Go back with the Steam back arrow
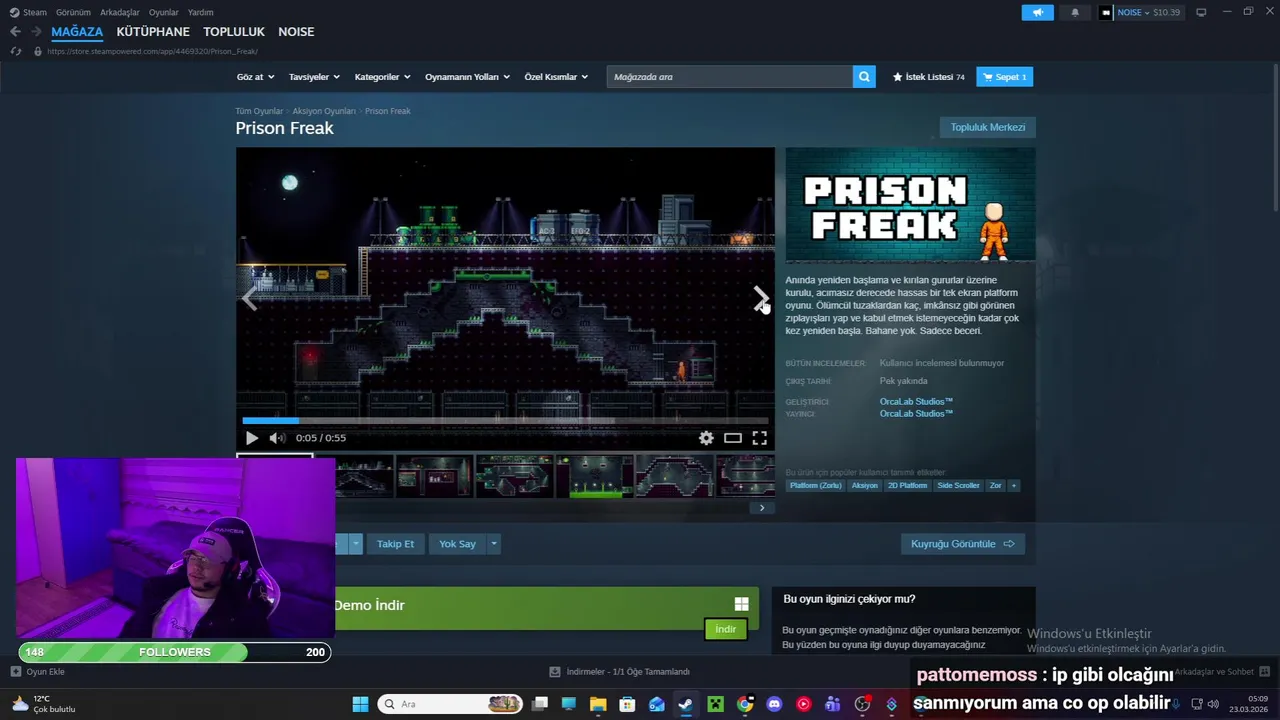This screenshot has width=1280, height=720. pos(15,32)
